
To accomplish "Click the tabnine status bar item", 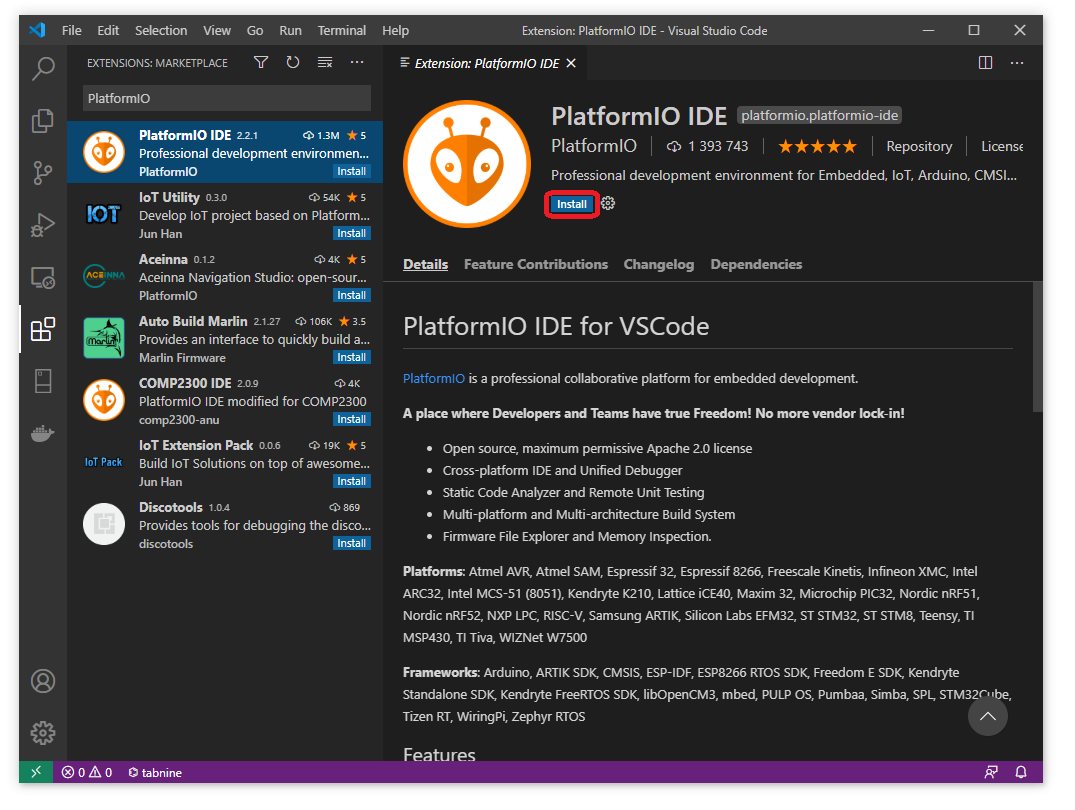I will click(155, 772).
